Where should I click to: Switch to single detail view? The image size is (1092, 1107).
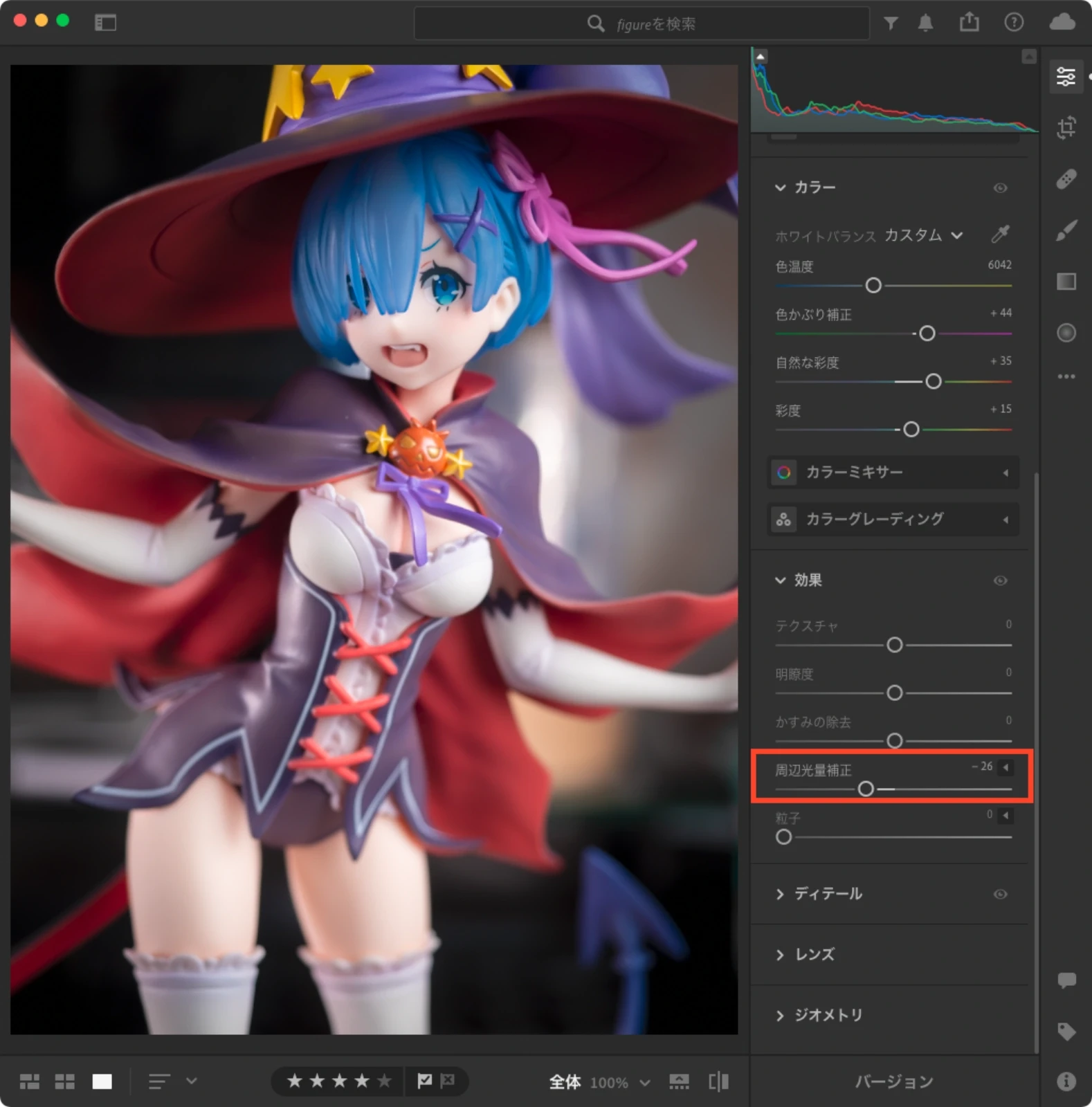pos(102,1081)
